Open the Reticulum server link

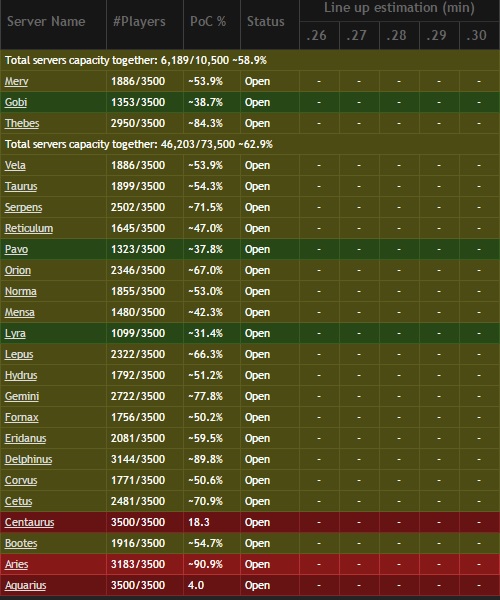click(x=29, y=228)
